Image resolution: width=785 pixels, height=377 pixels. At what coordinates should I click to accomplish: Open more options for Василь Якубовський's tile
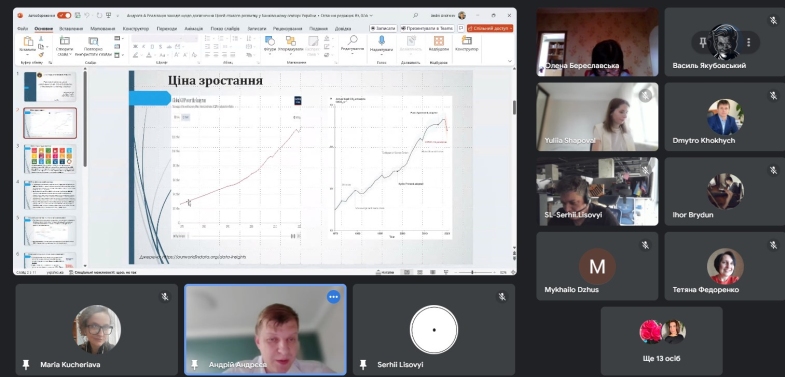coord(748,43)
